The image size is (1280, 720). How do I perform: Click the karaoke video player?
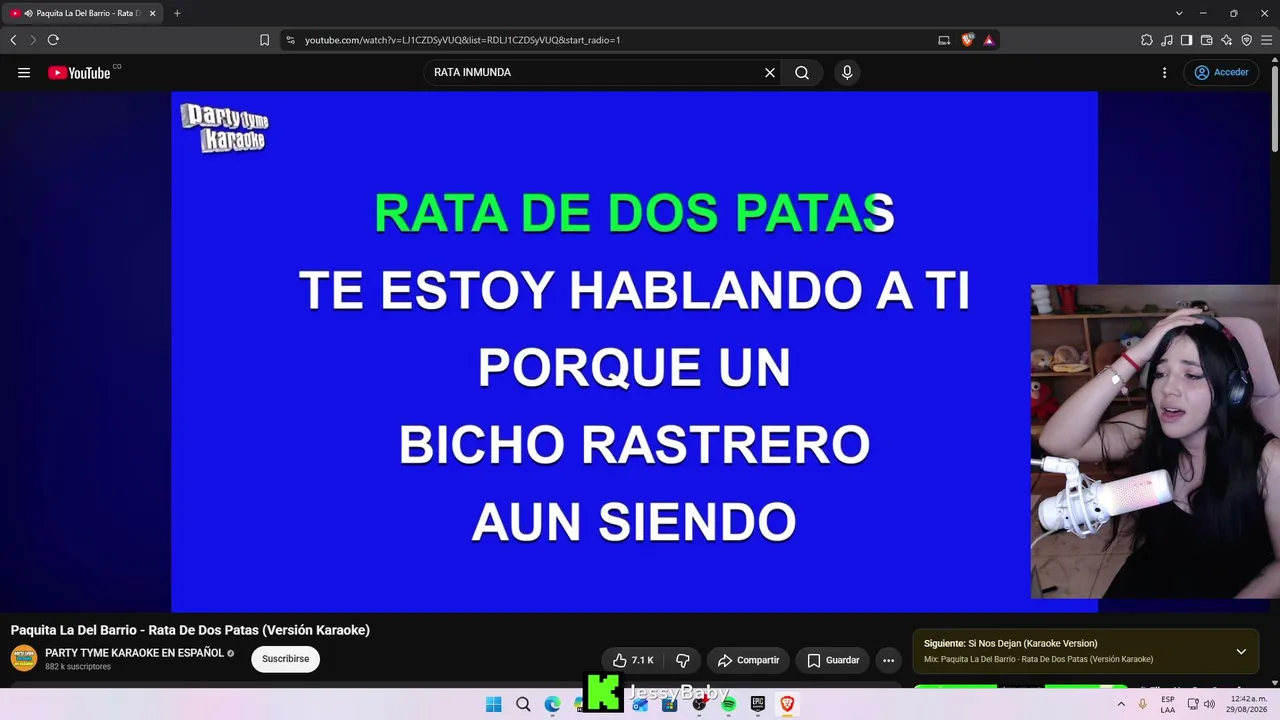click(x=634, y=351)
